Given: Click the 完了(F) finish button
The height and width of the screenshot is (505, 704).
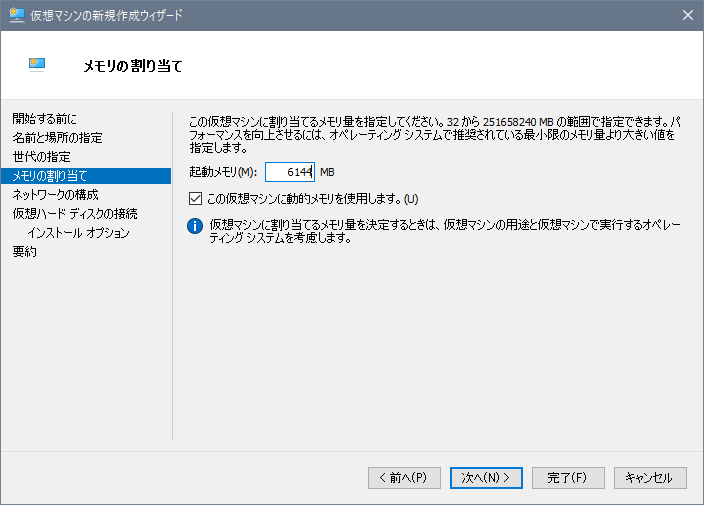Looking at the screenshot, I should [x=568, y=478].
